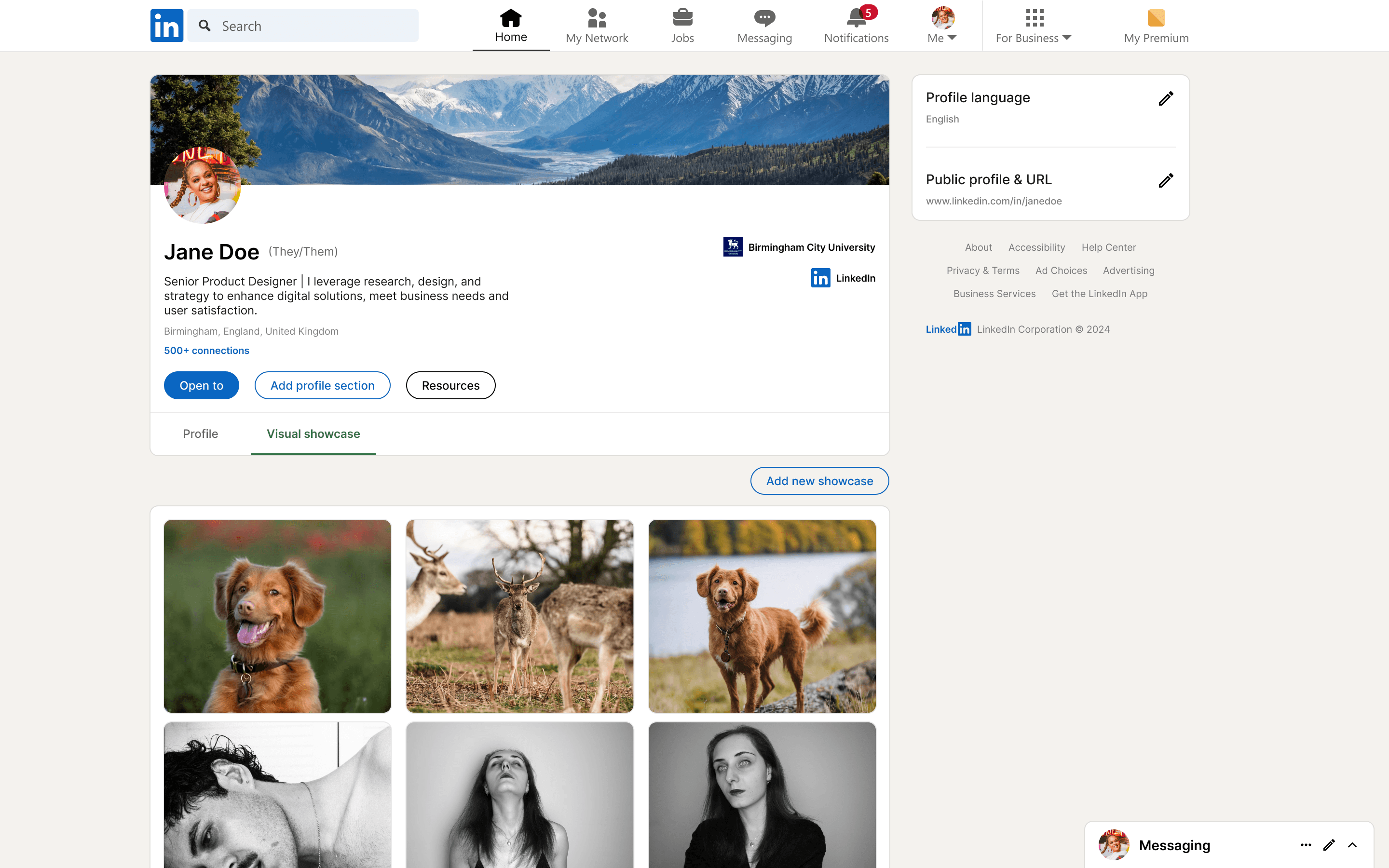The width and height of the screenshot is (1389, 868).
Task: Open the Advertising footer link
Action: pos(1129,271)
